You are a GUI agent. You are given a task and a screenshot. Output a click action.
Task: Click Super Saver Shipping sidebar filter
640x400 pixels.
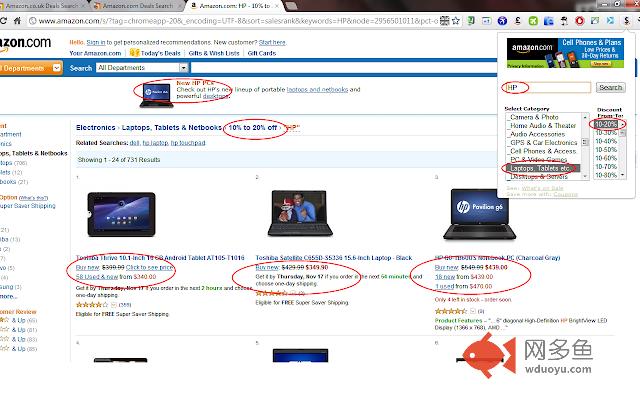coord(28,206)
